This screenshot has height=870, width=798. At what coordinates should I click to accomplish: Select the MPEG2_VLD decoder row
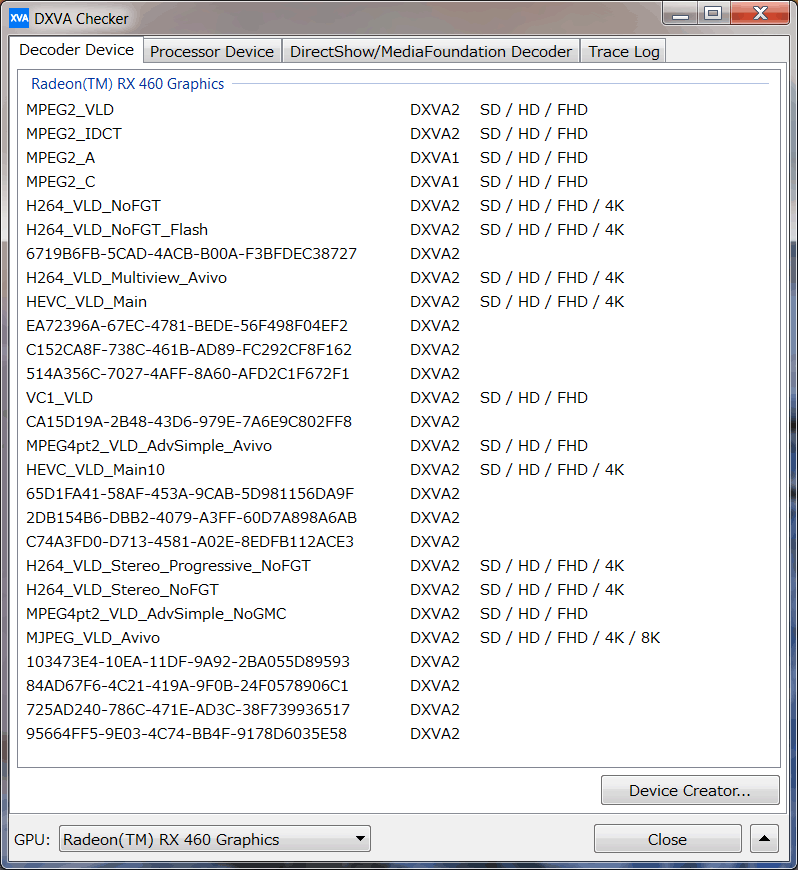tap(397, 110)
